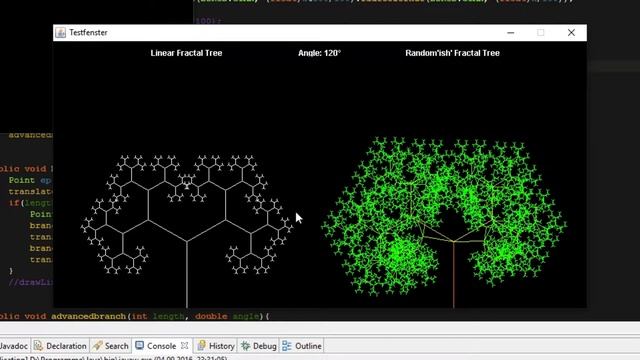Open the Debug tab
640x360 pixels.
coord(259,346)
